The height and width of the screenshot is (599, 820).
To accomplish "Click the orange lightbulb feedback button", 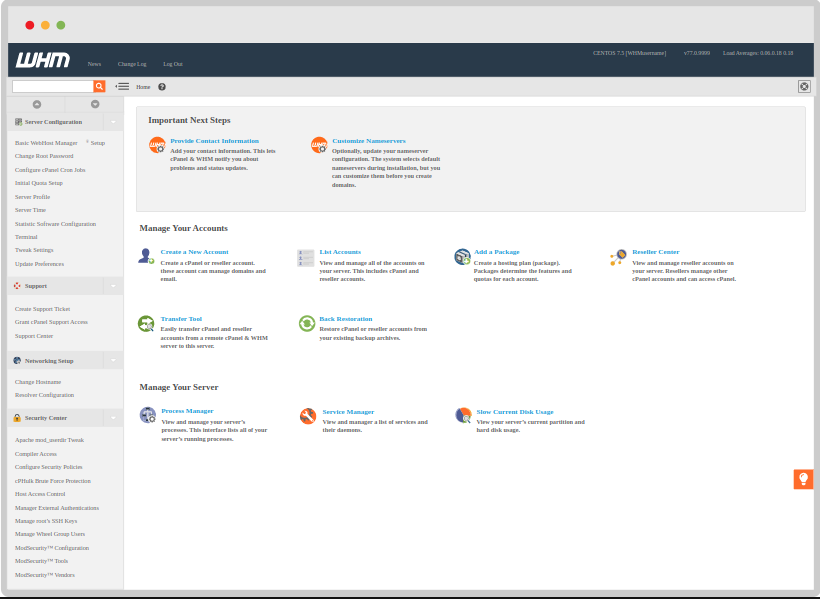I will [803, 479].
